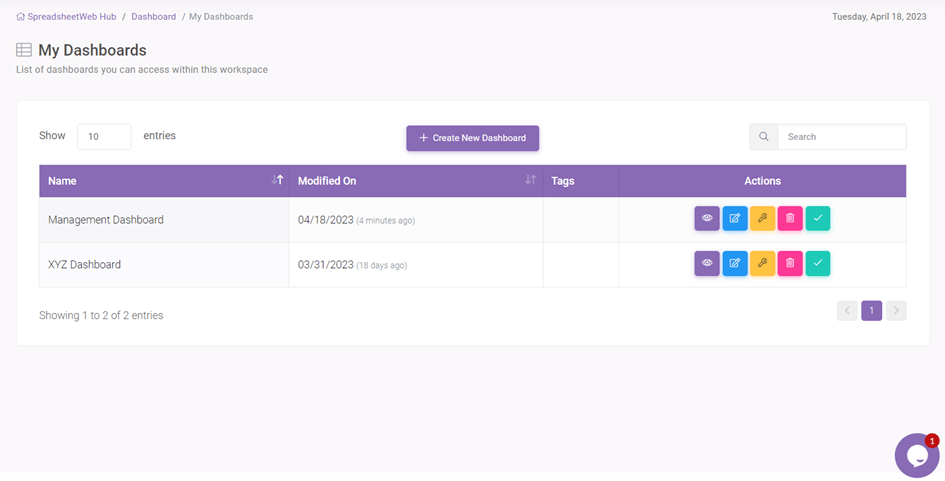Click view eye icon for Management Dashboard

707,218
